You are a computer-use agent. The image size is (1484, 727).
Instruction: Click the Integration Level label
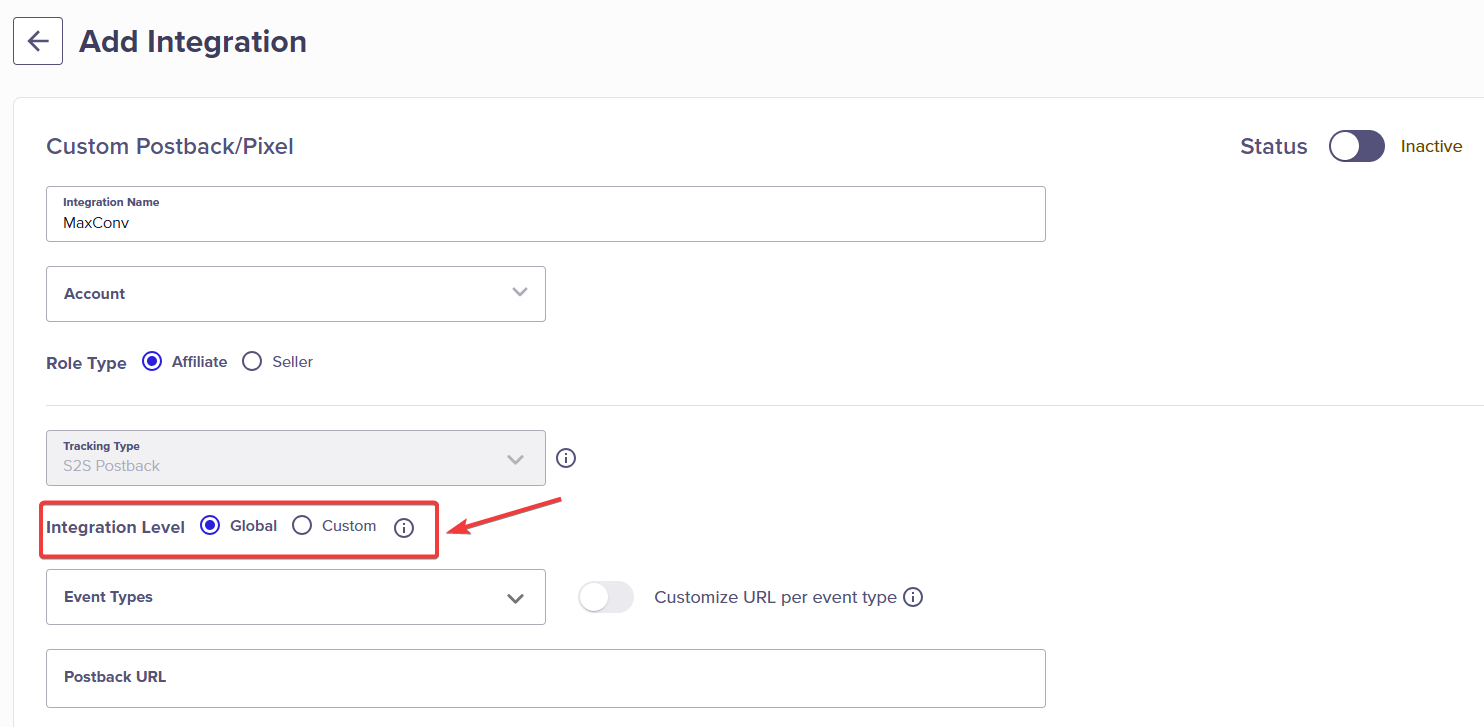115,527
